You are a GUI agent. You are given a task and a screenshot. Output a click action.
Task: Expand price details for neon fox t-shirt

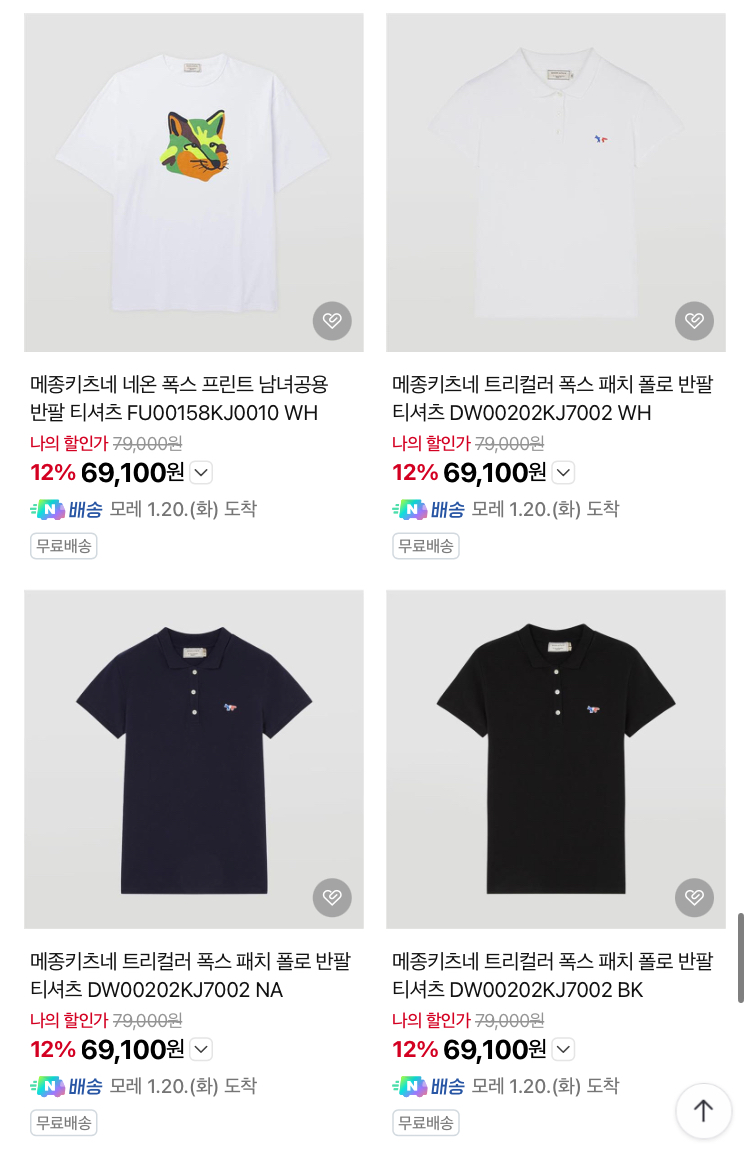pos(201,473)
